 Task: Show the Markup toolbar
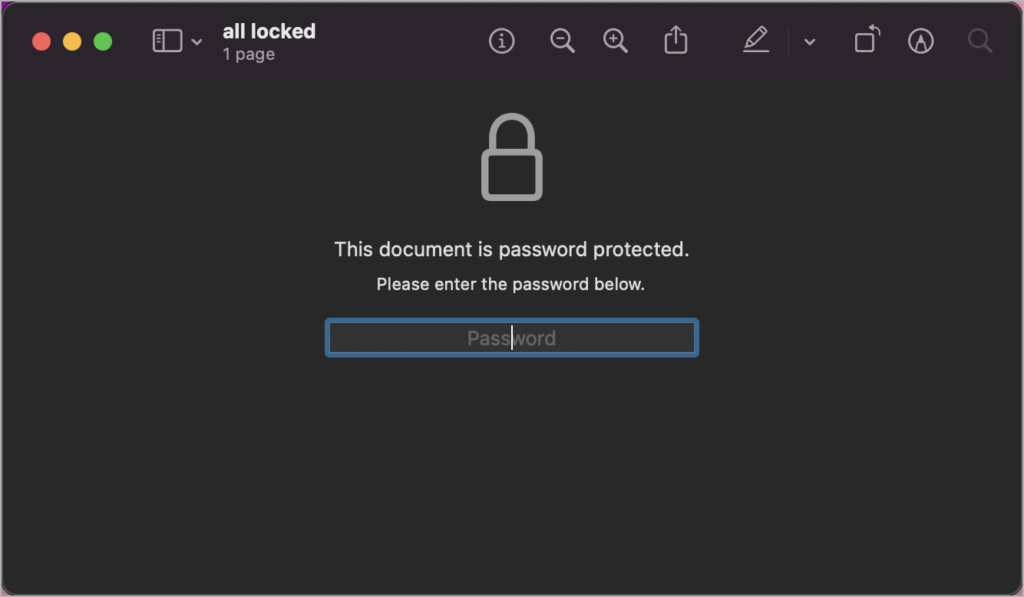click(x=921, y=41)
